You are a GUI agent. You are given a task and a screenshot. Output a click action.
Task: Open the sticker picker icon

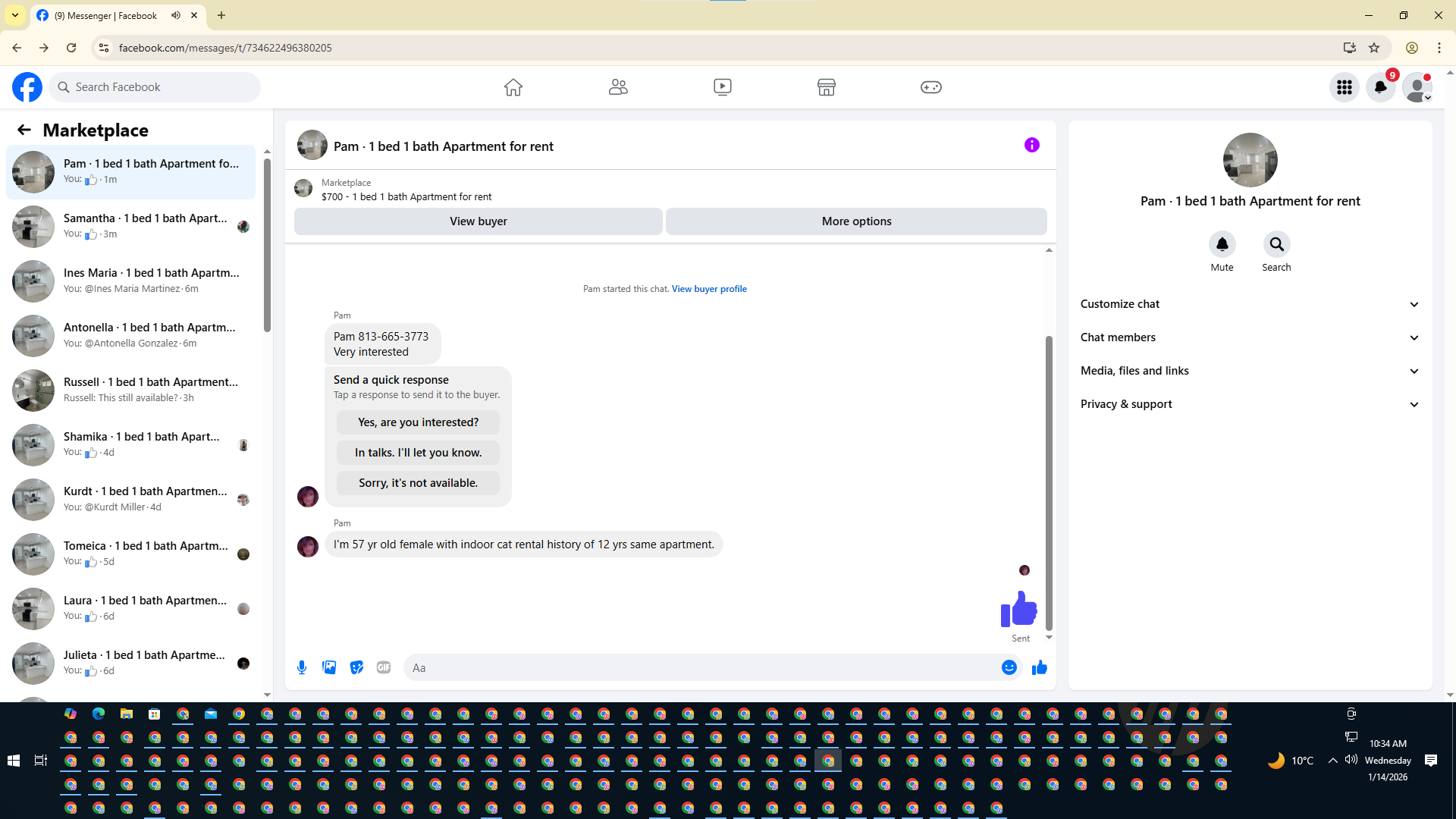click(x=356, y=667)
